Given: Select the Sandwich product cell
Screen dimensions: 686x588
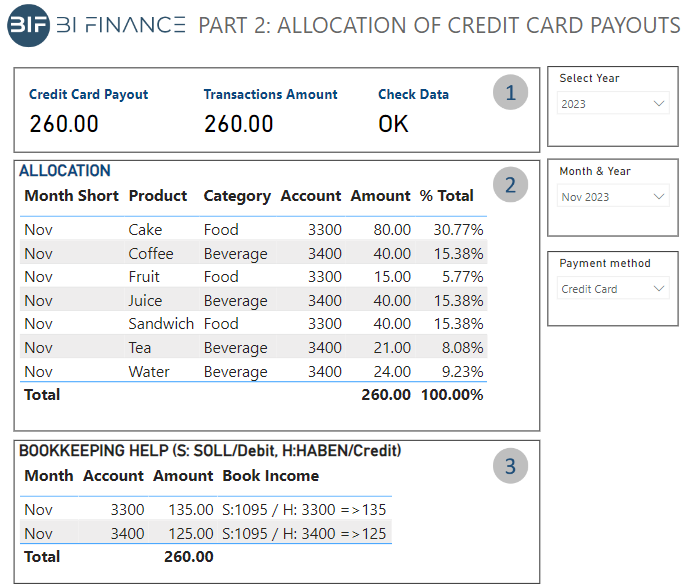Looking at the screenshot, I should pos(161,324).
